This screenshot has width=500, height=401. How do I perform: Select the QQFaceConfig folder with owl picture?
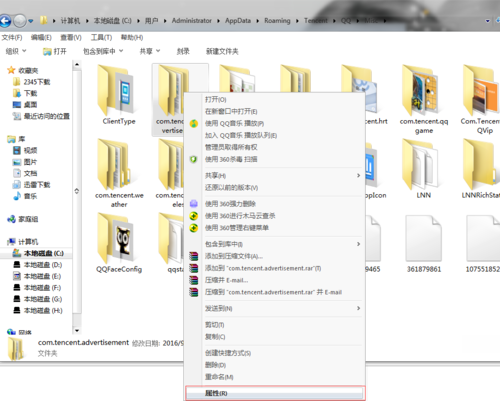(x=115, y=238)
